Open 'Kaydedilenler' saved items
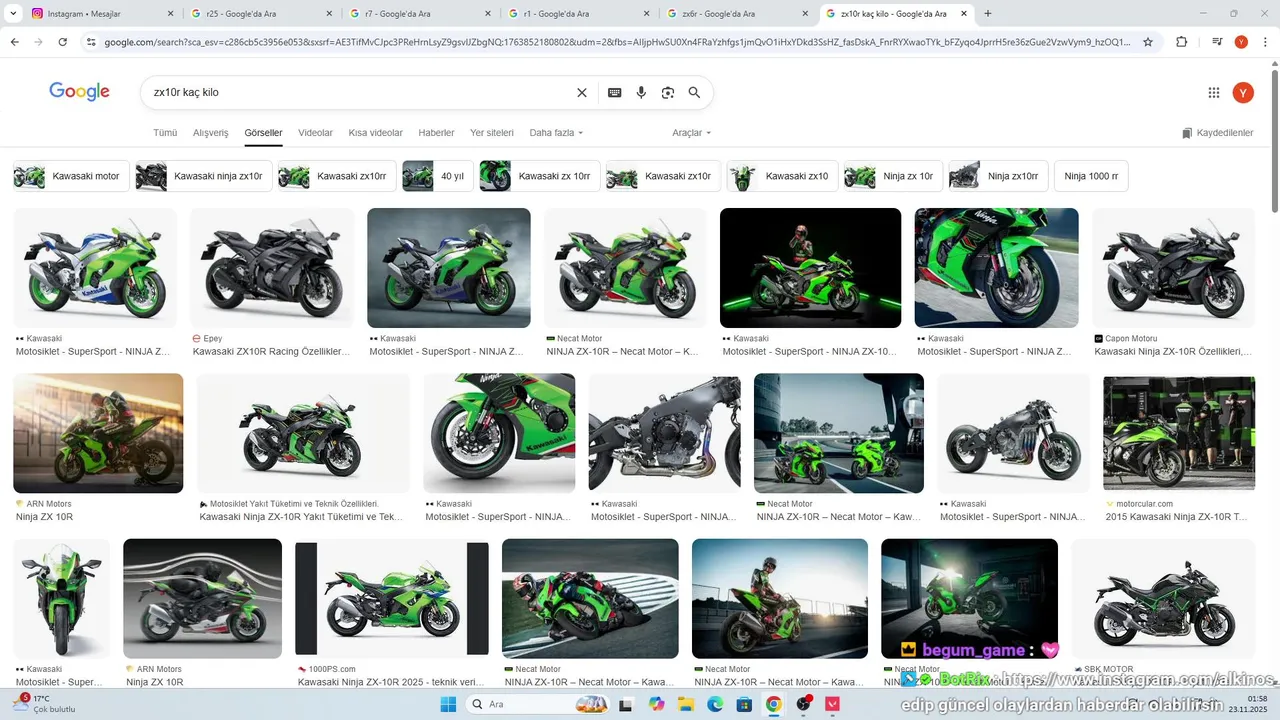1280x720 pixels. 1217,133
